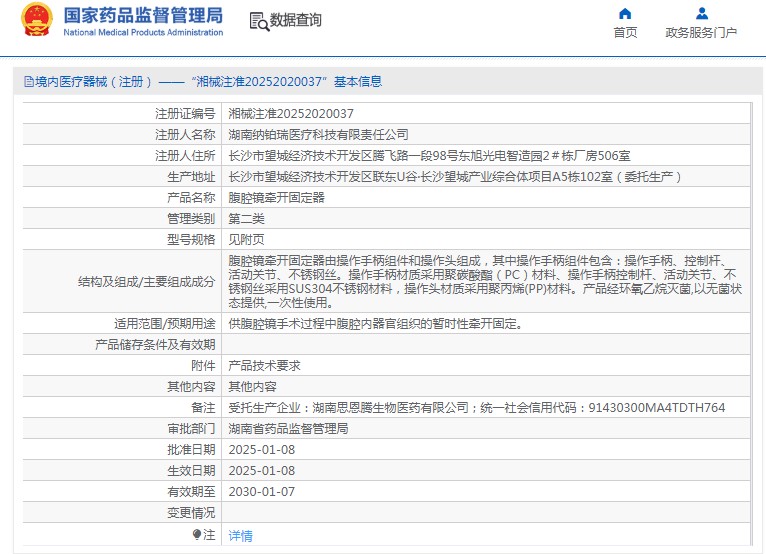The width and height of the screenshot is (766, 554).
Task: Click remark with credit code 91430300MA4TDTH764
Action: point(477,408)
